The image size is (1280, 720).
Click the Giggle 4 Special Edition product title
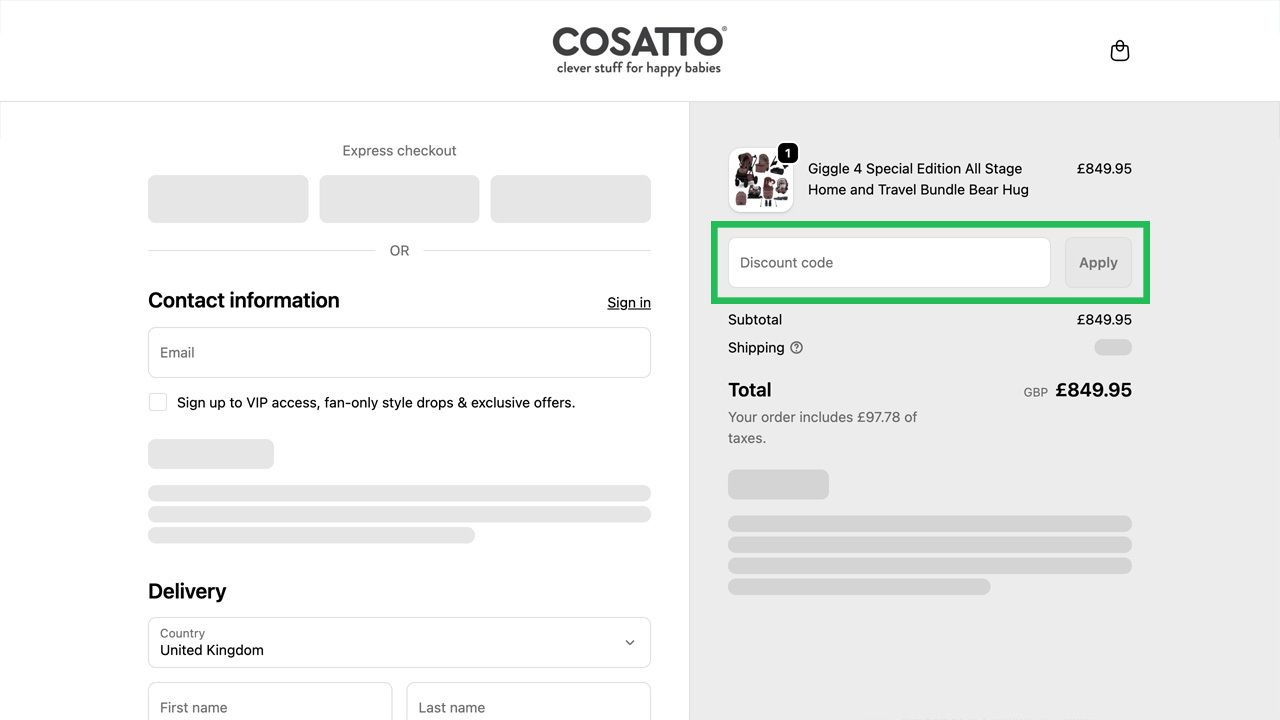click(x=918, y=179)
